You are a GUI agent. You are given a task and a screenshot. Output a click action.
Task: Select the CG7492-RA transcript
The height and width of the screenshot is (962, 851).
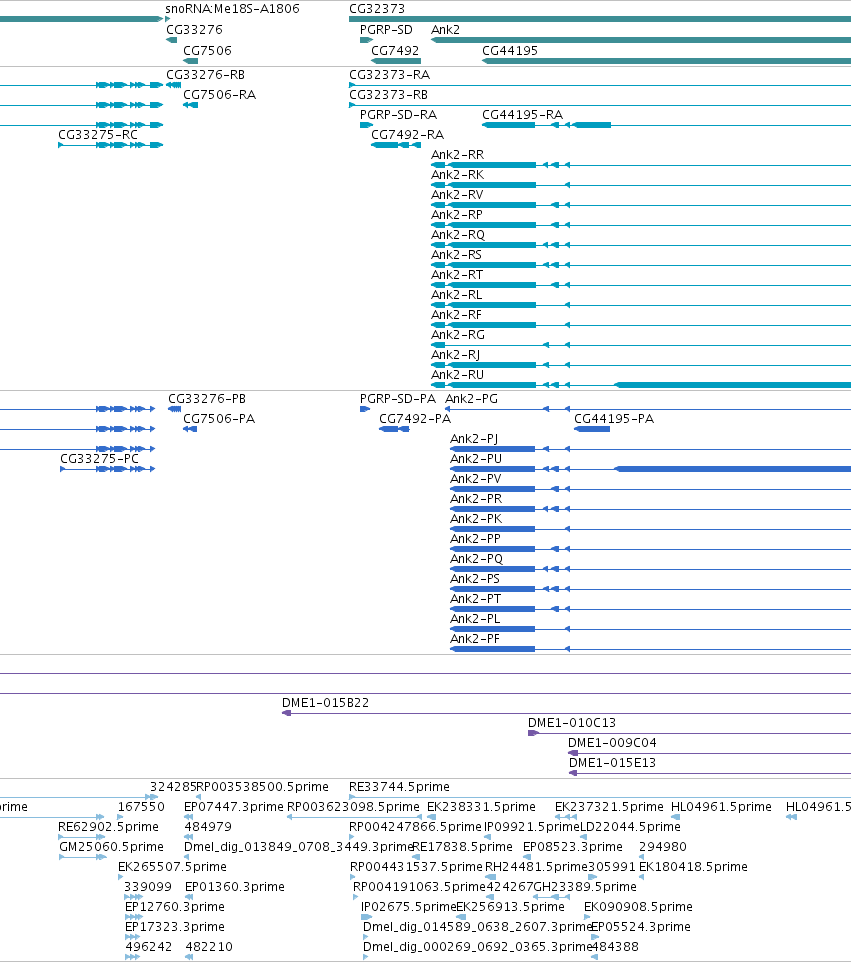(x=396, y=145)
